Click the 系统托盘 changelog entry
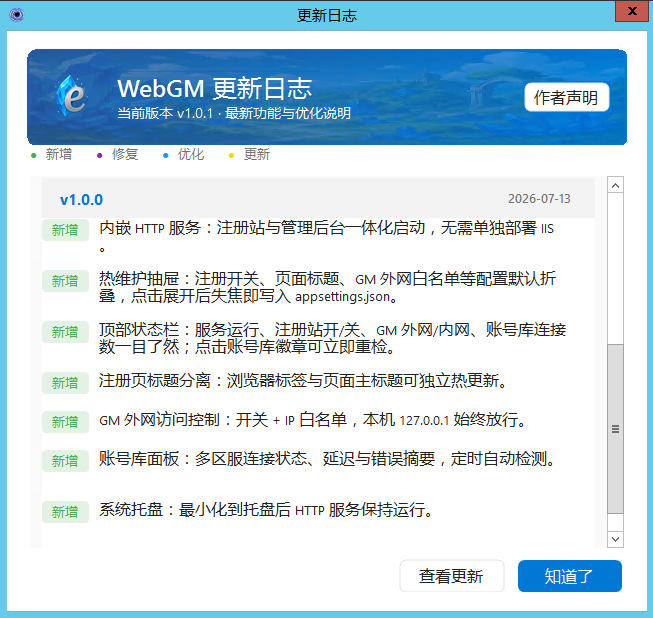Viewport: 653px width, 618px height. click(266, 510)
